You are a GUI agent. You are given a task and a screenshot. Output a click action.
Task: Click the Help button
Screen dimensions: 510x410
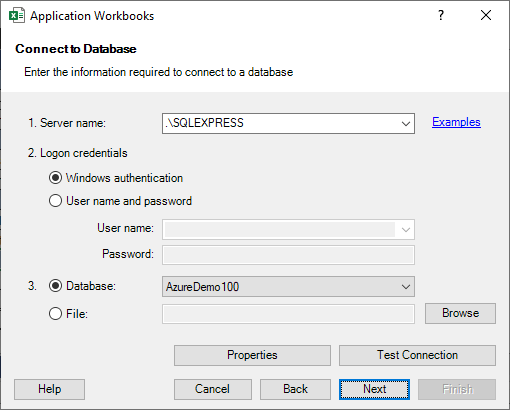click(49, 389)
